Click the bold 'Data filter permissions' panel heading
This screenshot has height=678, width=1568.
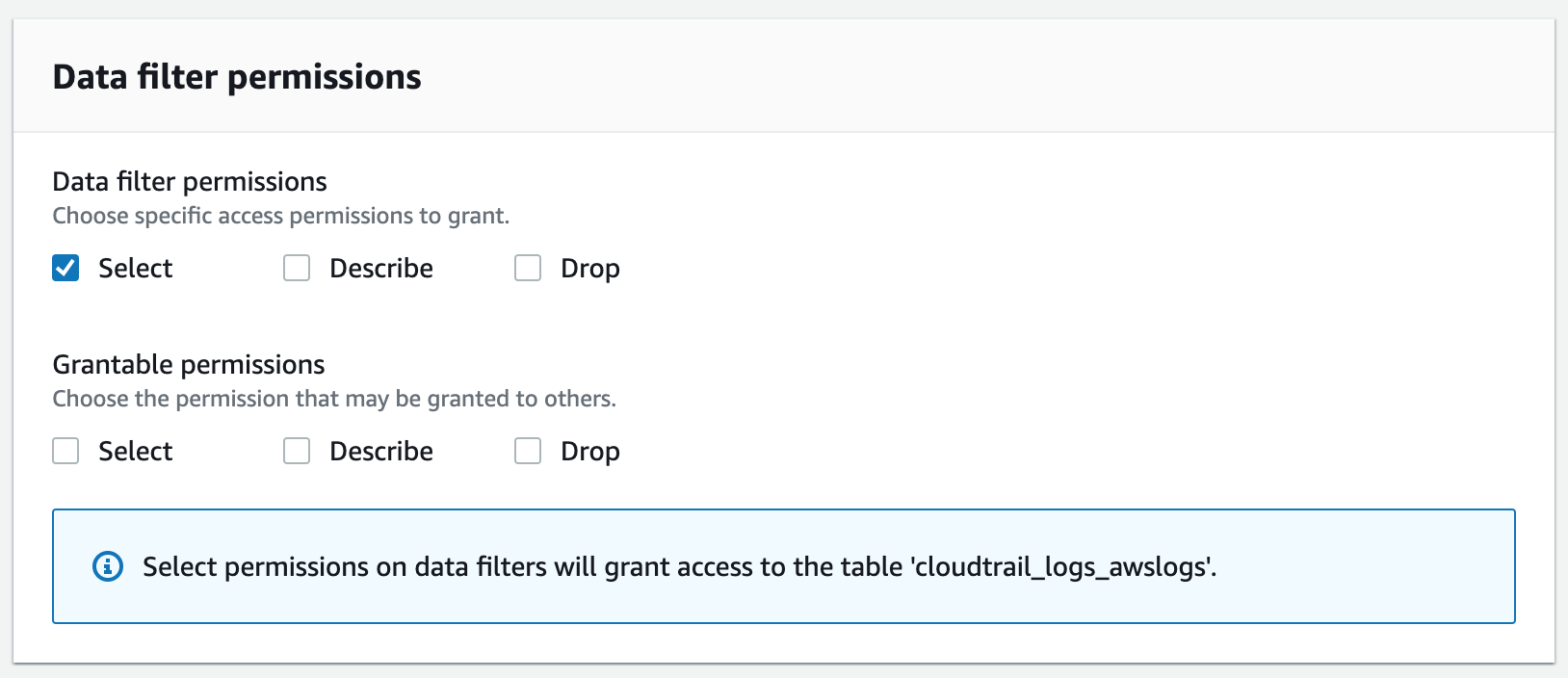tap(236, 77)
